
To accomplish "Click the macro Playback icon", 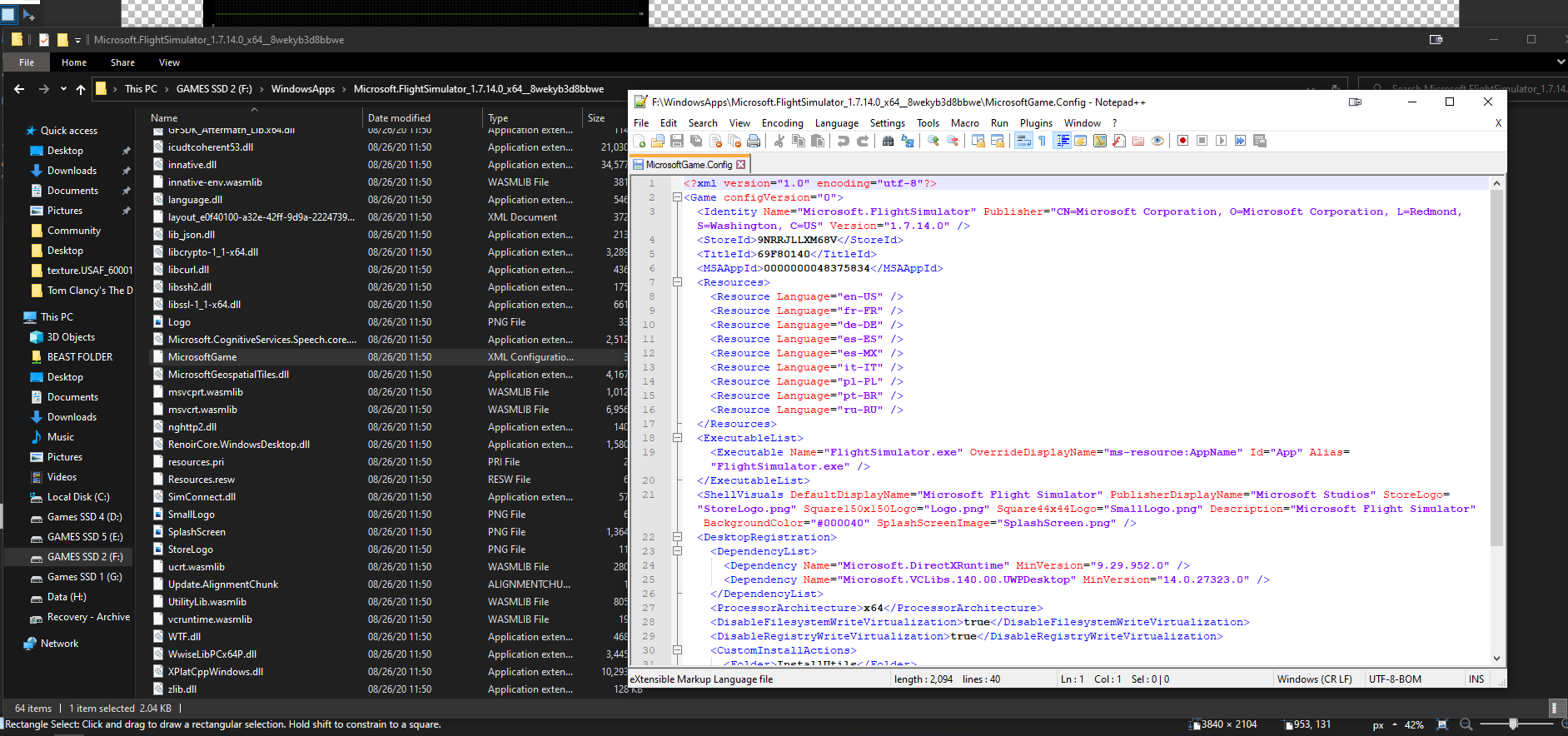I will click(x=1221, y=141).
